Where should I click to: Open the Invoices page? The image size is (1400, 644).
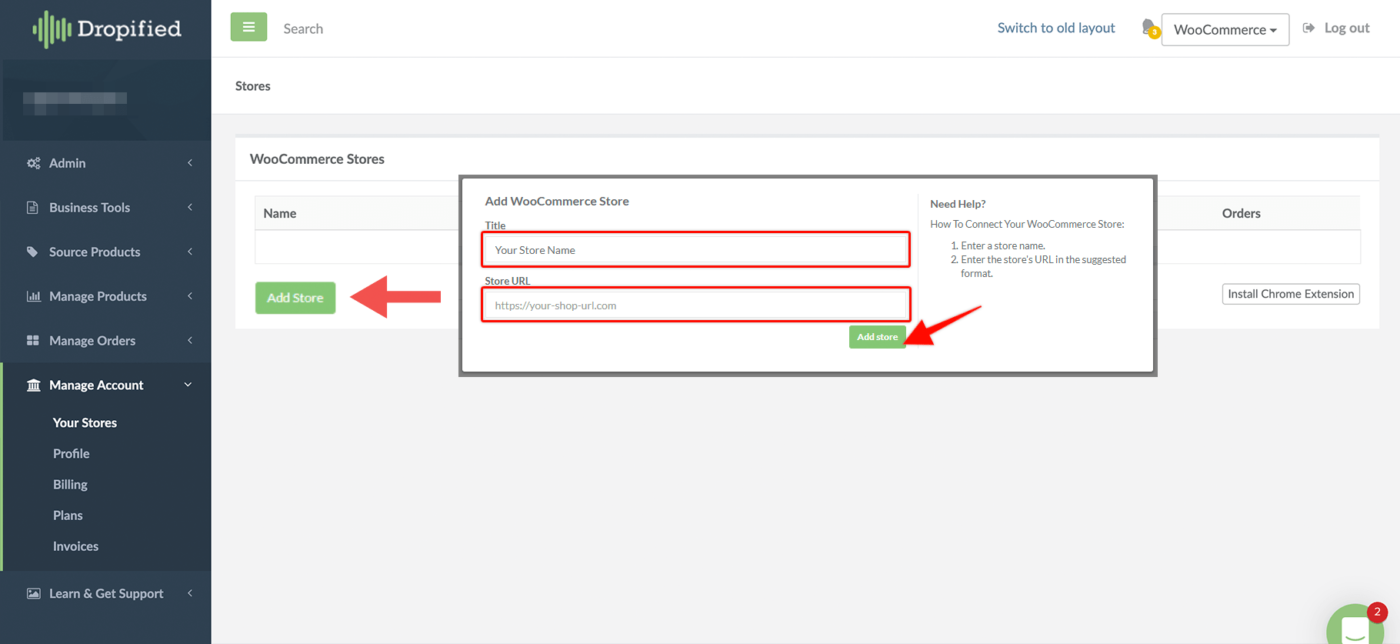[76, 547]
